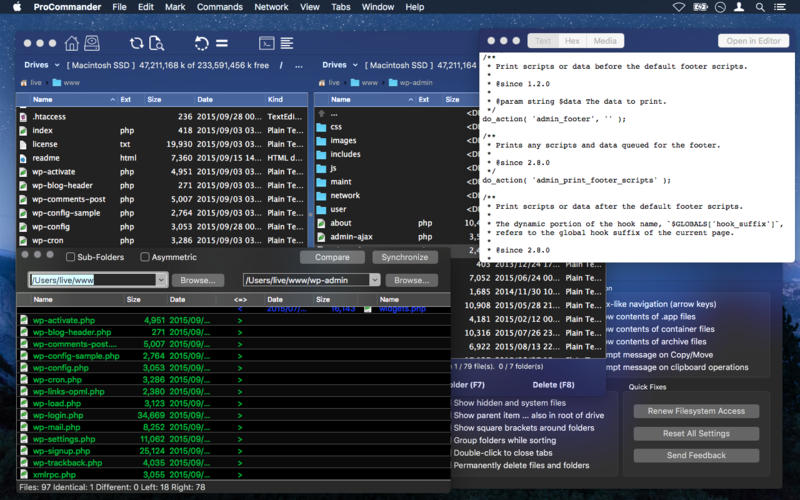Open the Network menu
Screen dimensions: 800x500
click(x=271, y=7)
